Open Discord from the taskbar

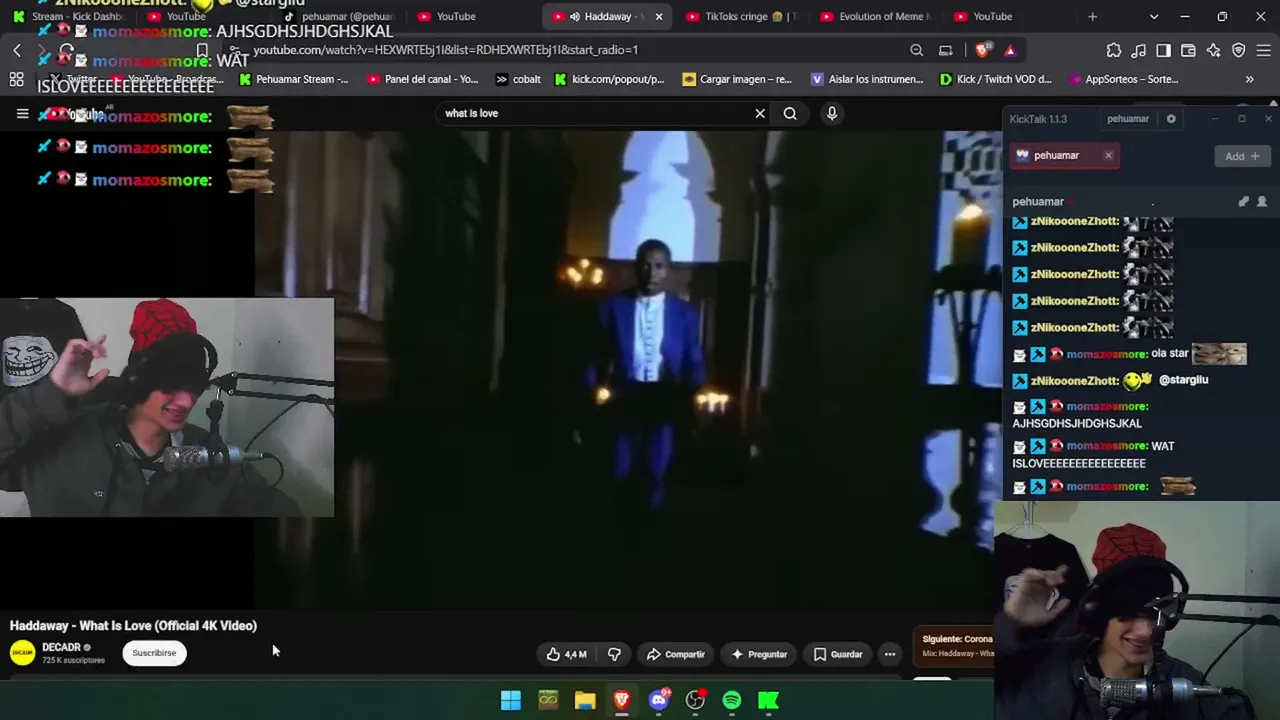[658, 700]
